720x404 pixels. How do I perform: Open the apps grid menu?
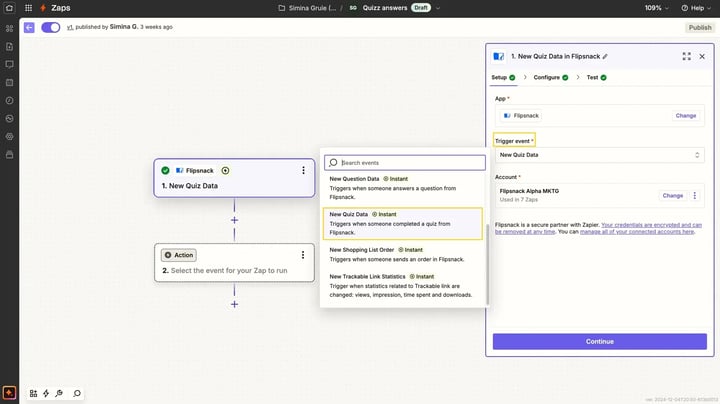pyautogui.click(x=28, y=8)
